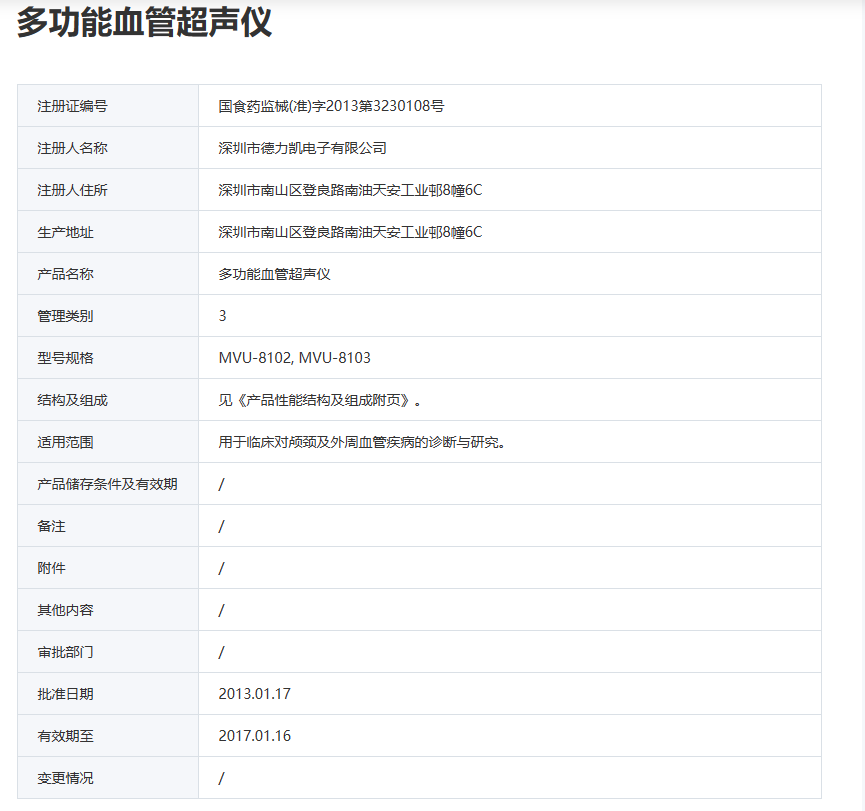Click the address value in the 注册人住所 row
The image size is (865, 811).
point(350,190)
